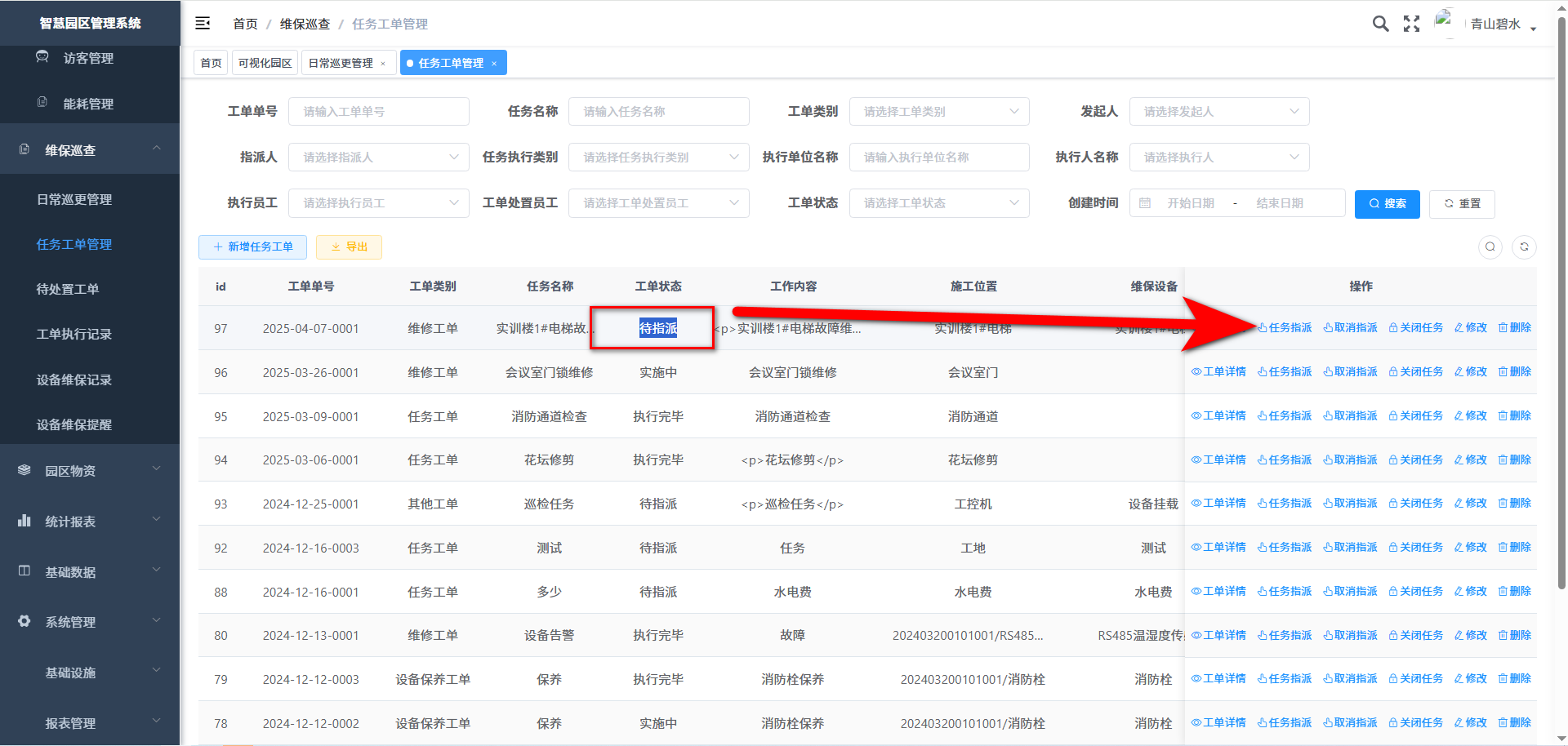The image size is (1568, 746).
Task: Open the 工单类别 dropdown
Action: click(938, 112)
